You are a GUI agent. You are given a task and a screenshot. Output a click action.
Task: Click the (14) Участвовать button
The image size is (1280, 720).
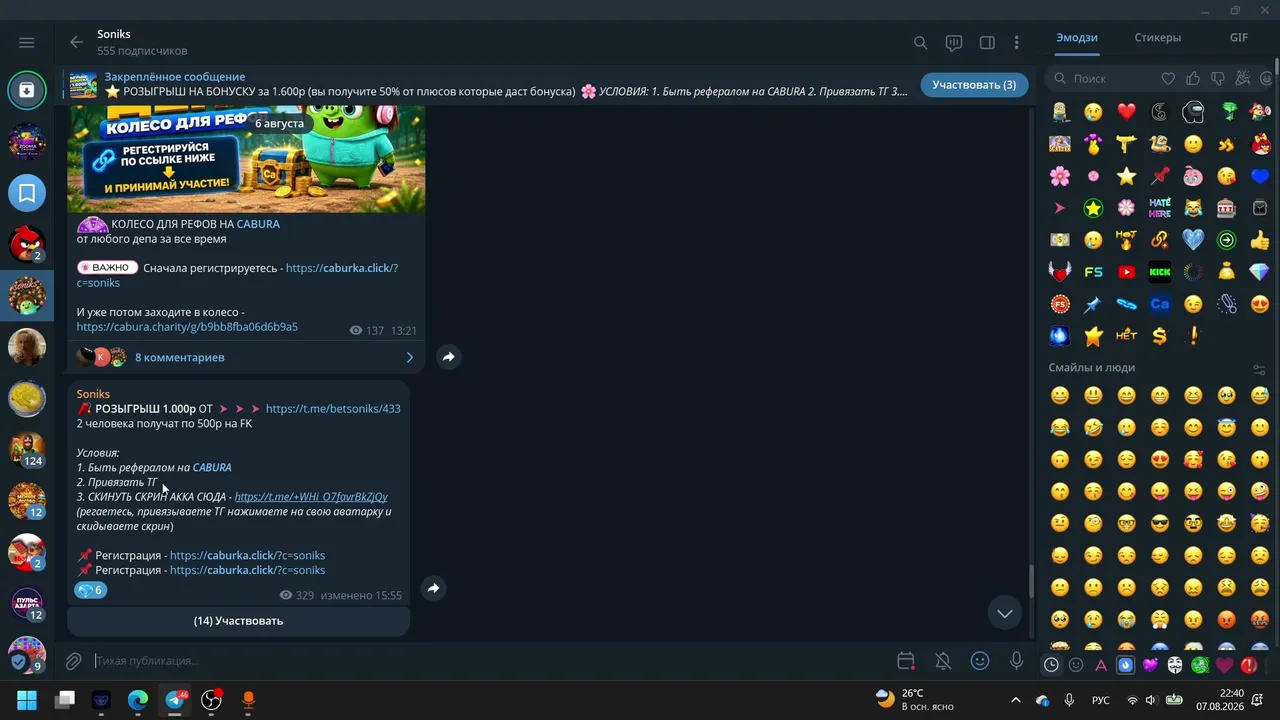click(x=238, y=621)
